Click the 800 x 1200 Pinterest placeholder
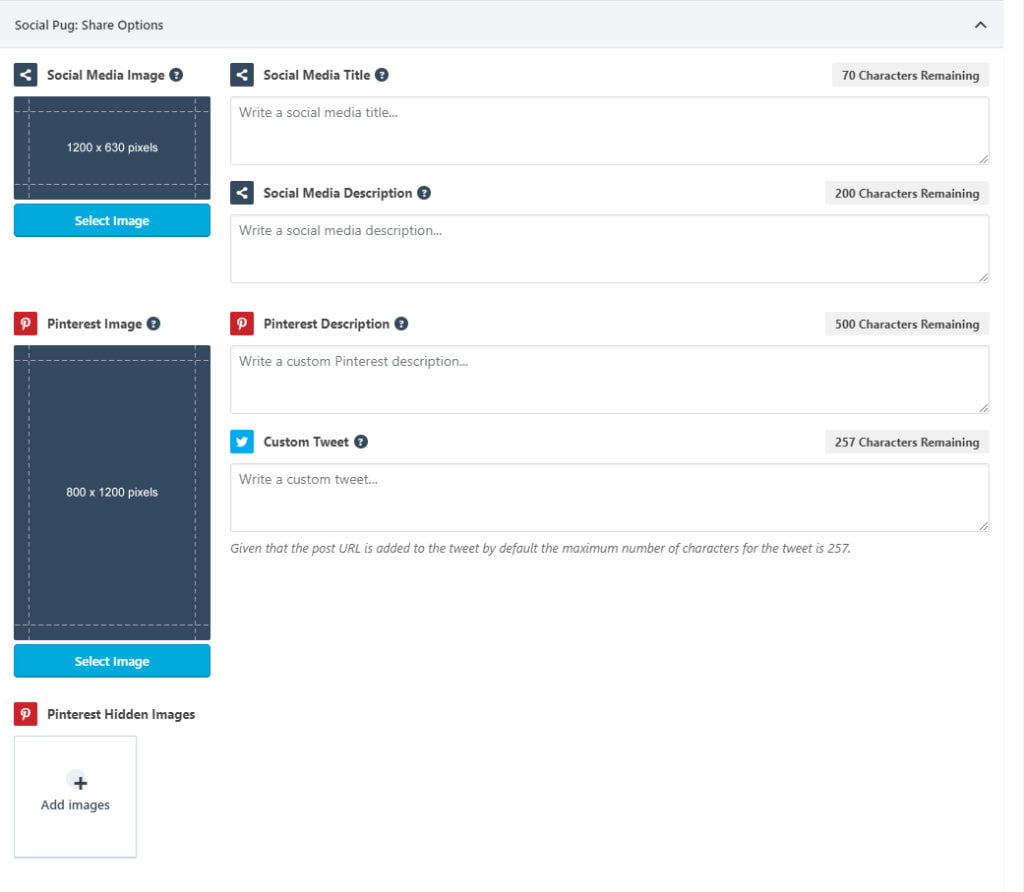This screenshot has width=1024, height=892. pos(112,492)
